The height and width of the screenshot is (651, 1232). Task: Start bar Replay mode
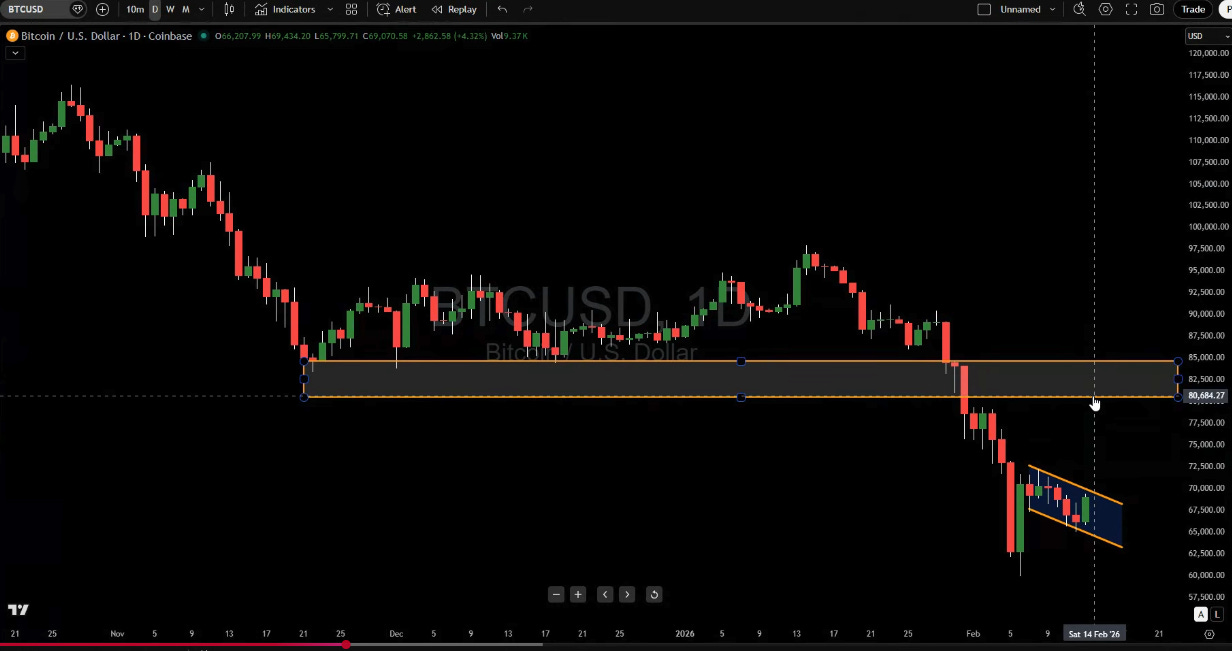click(x=454, y=9)
